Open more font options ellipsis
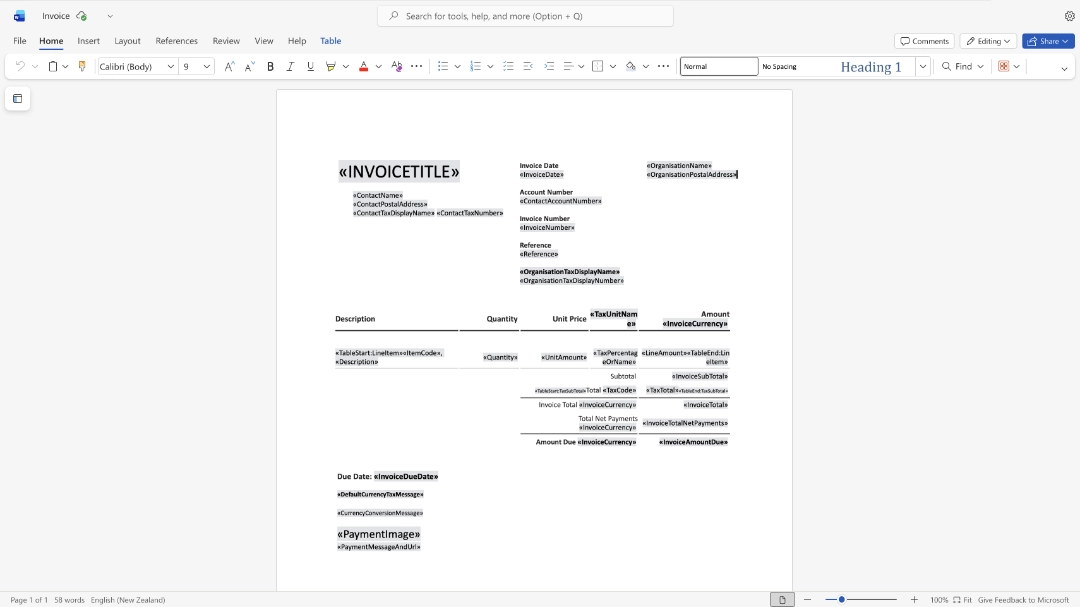This screenshot has height=607, width=1080. click(x=417, y=66)
